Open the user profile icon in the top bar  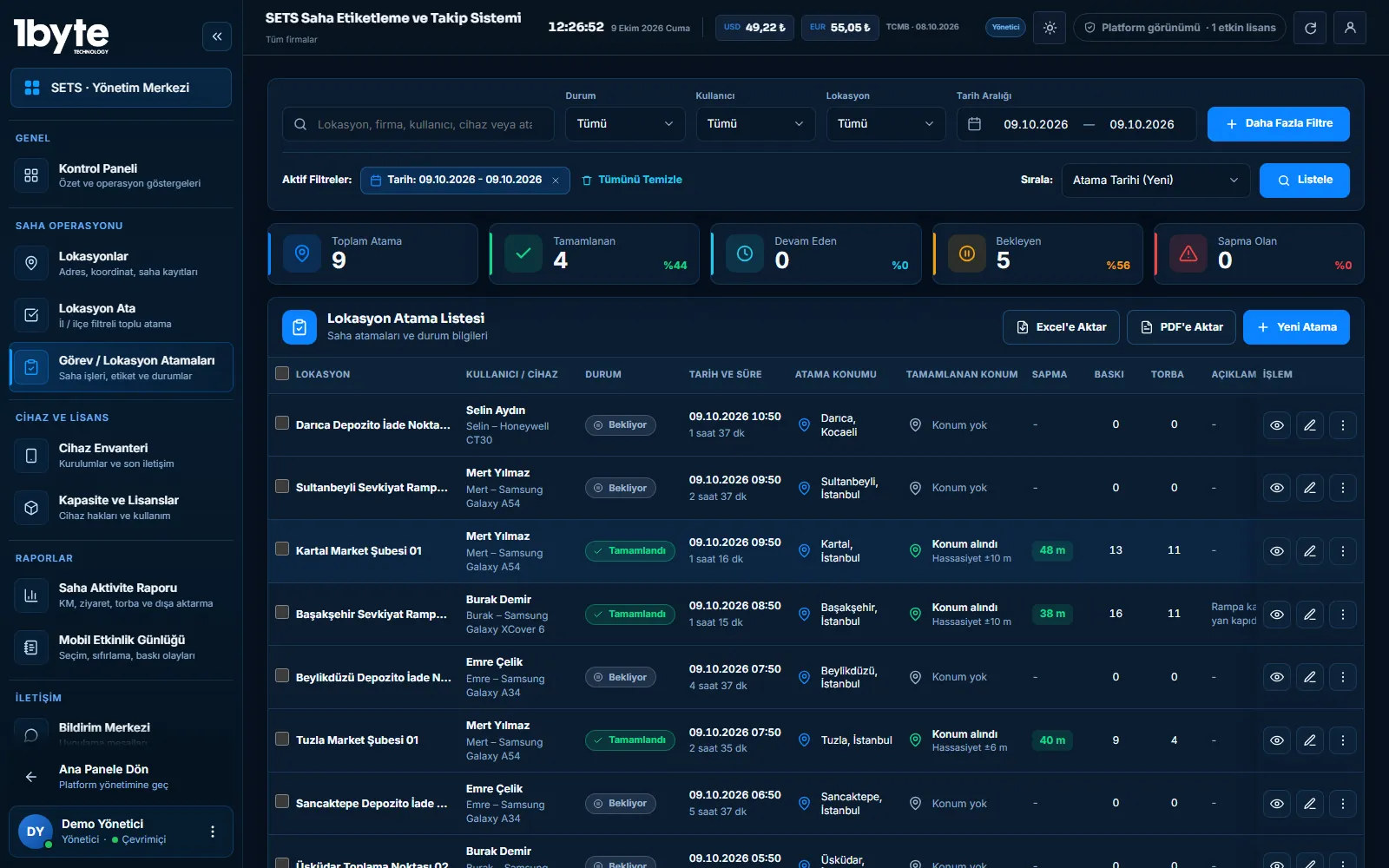point(1350,28)
